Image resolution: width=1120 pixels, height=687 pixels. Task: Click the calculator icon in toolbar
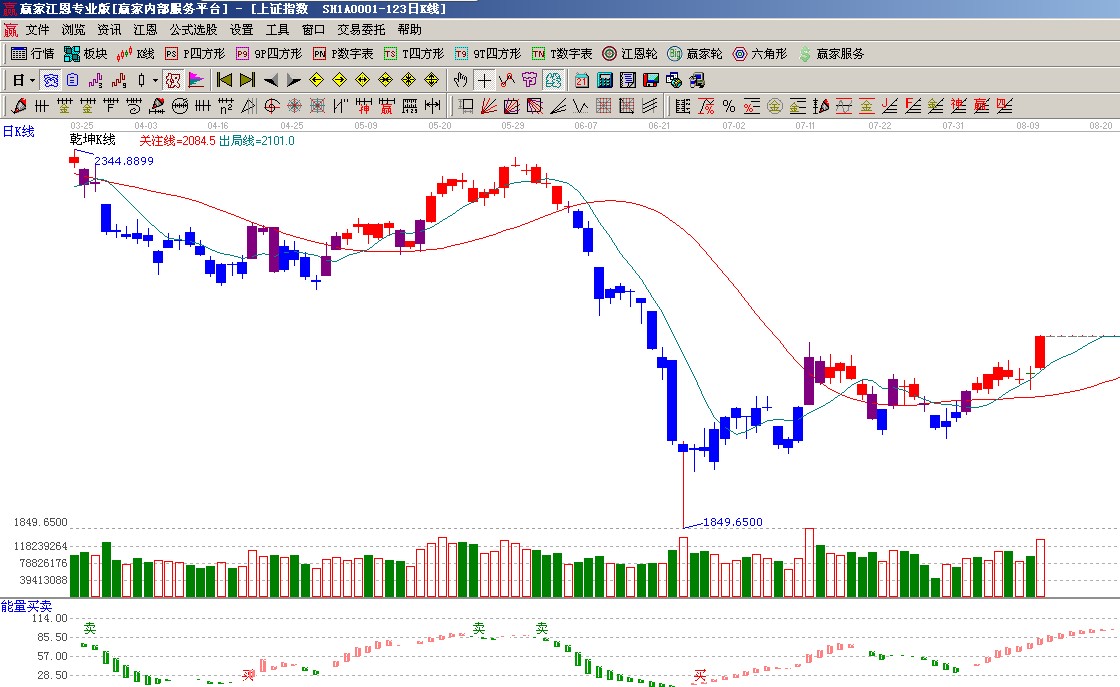[605, 80]
